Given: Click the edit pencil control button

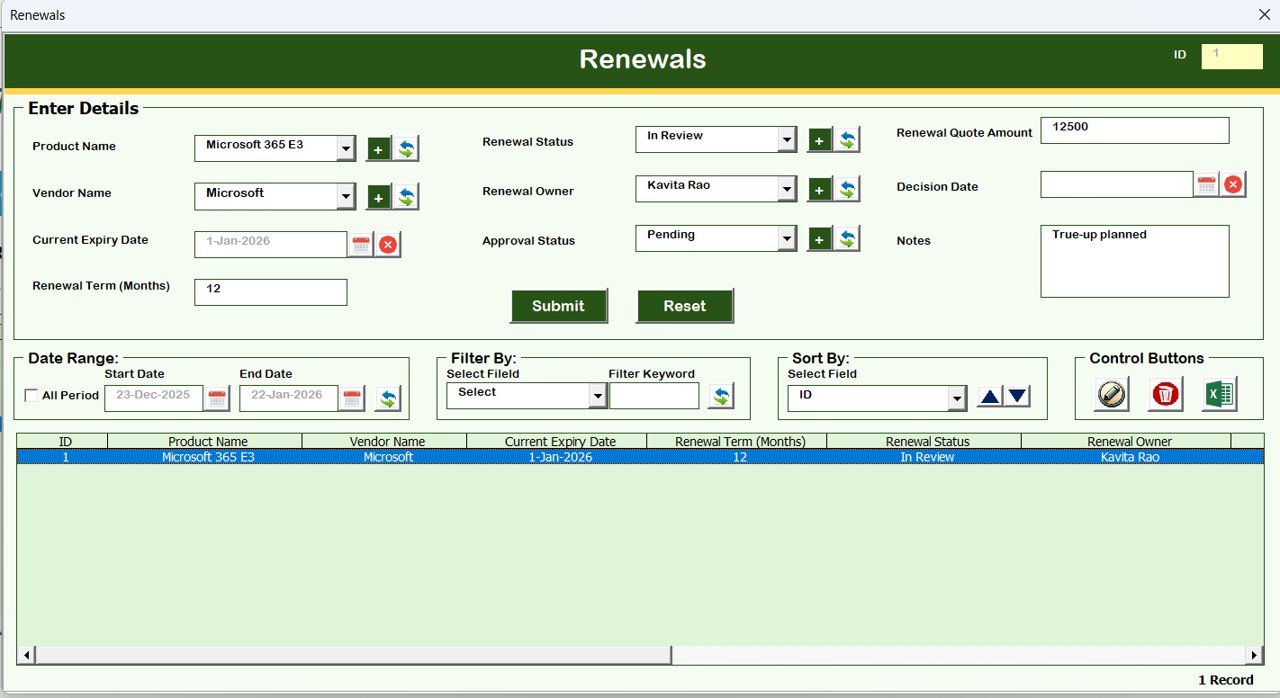Looking at the screenshot, I should click(x=1110, y=394).
